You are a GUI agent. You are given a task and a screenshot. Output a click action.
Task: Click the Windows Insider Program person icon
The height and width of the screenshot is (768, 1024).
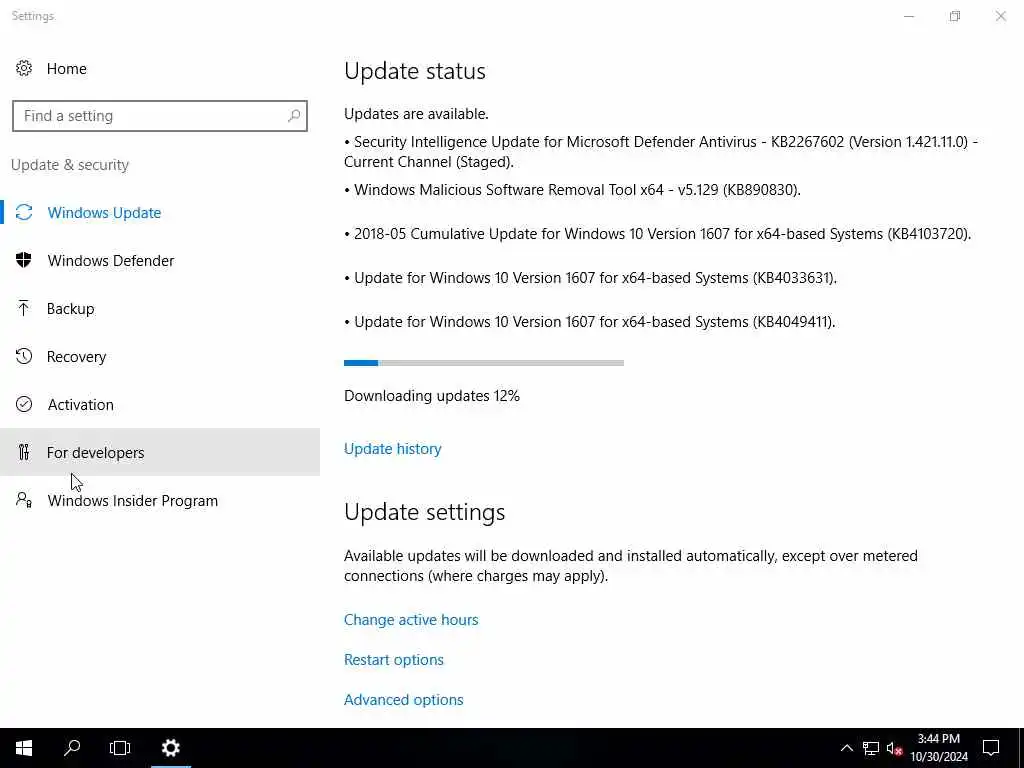point(24,500)
